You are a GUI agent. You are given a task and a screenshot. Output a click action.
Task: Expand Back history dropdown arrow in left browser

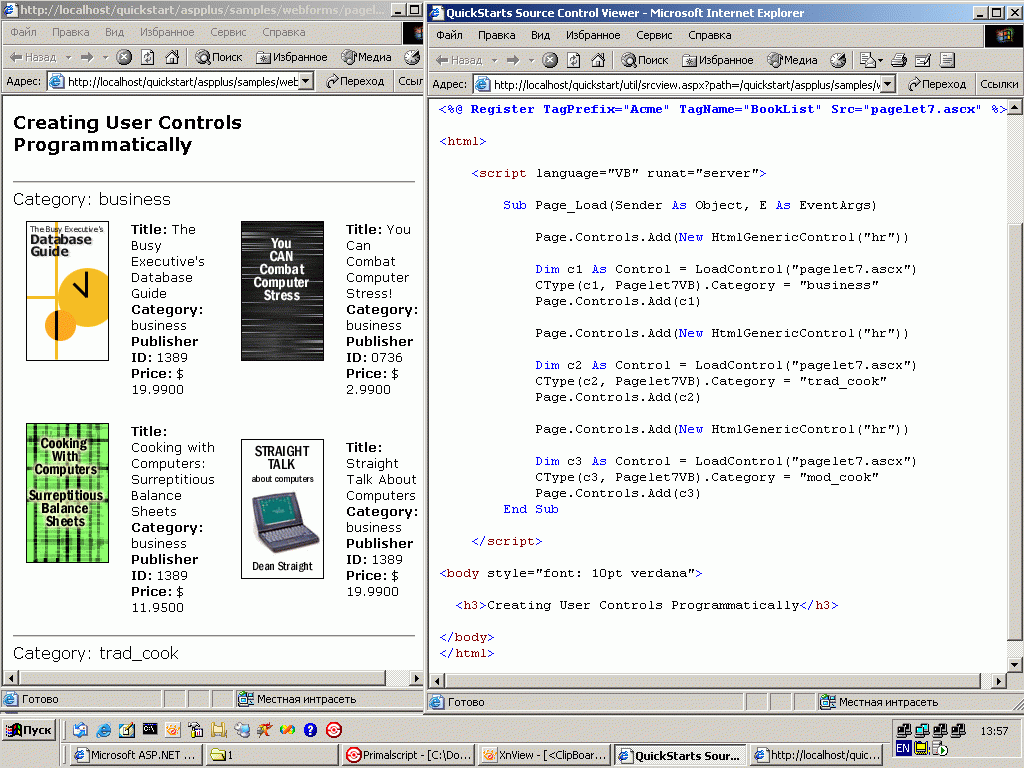[66, 58]
